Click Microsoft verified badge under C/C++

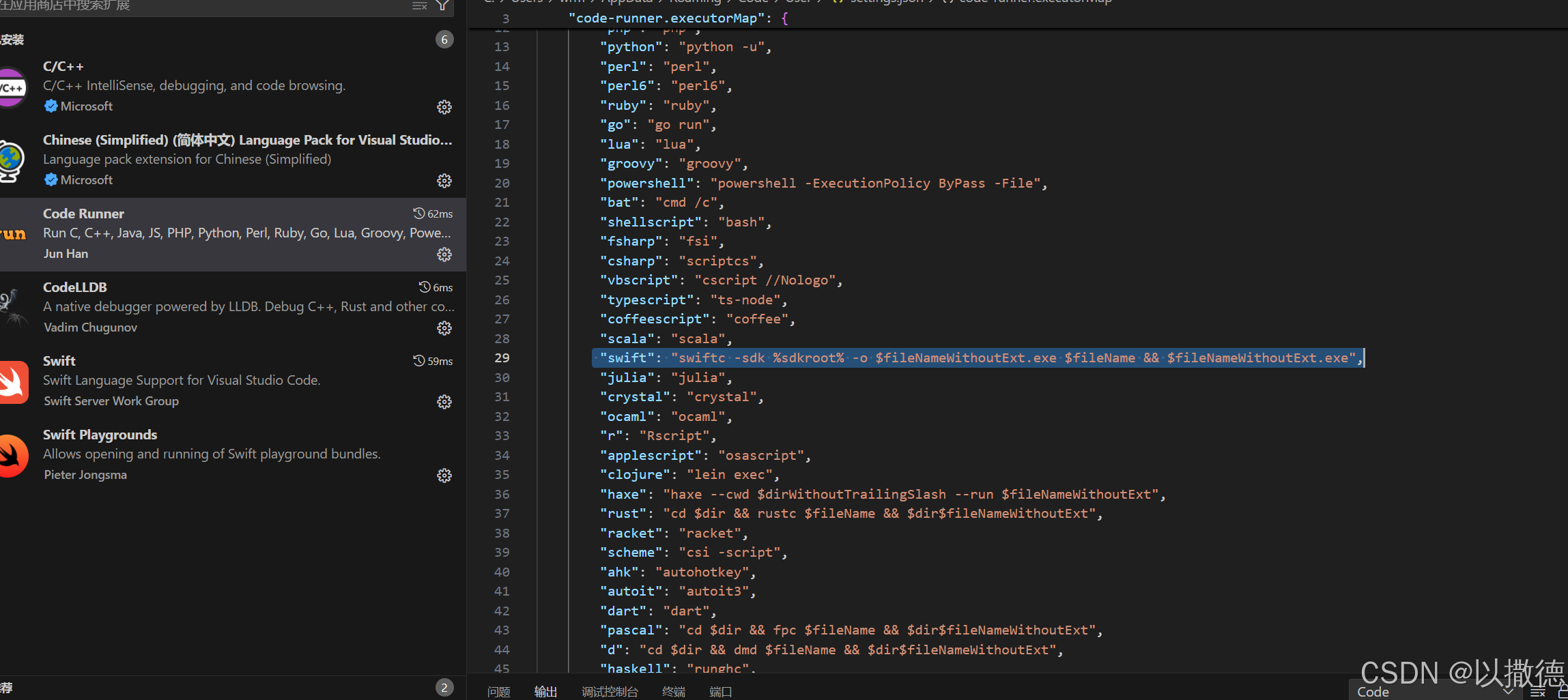pos(51,106)
